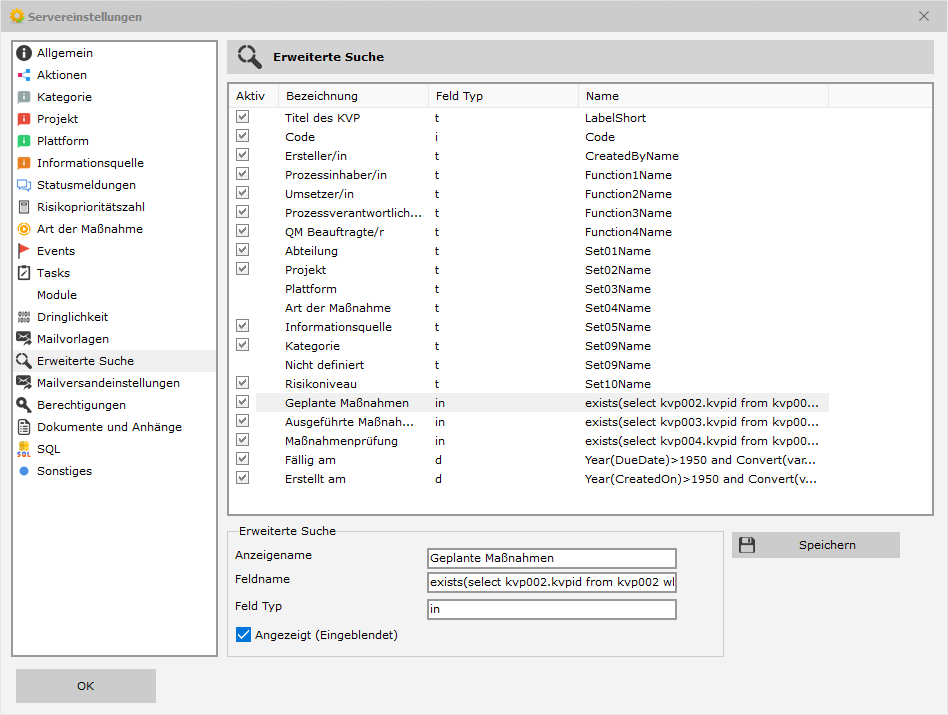Click the Kategorie icon in sidebar

[24, 97]
